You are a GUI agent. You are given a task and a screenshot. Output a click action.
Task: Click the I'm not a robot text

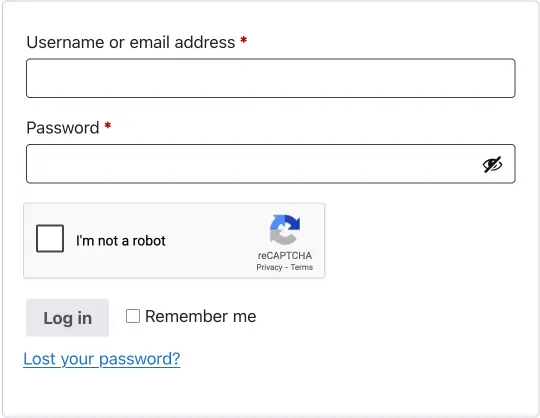click(x=121, y=241)
